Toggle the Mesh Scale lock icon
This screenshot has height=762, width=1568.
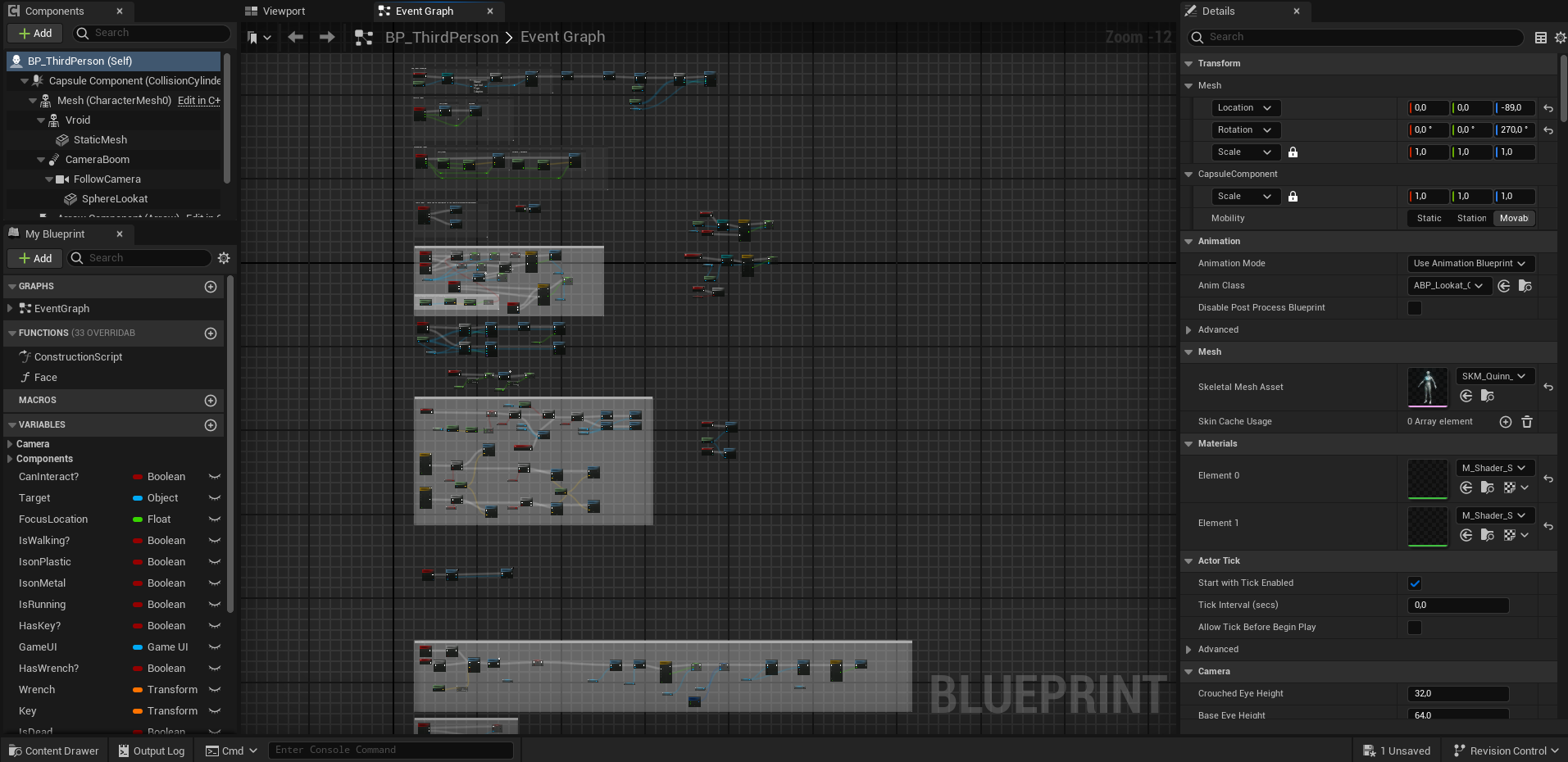pyautogui.click(x=1293, y=152)
